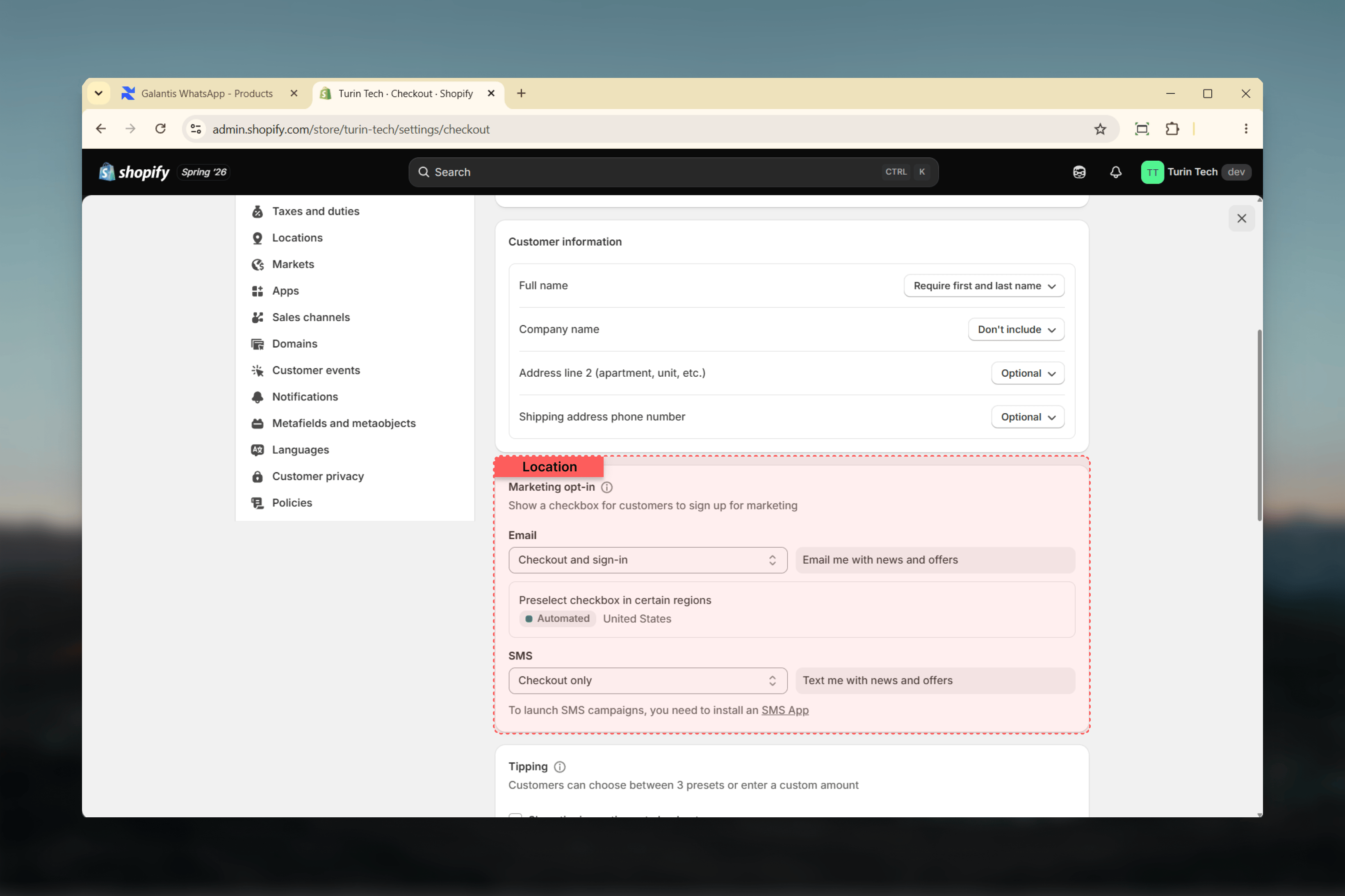Go forward in browser history
The height and width of the screenshot is (896, 1345).
[130, 129]
